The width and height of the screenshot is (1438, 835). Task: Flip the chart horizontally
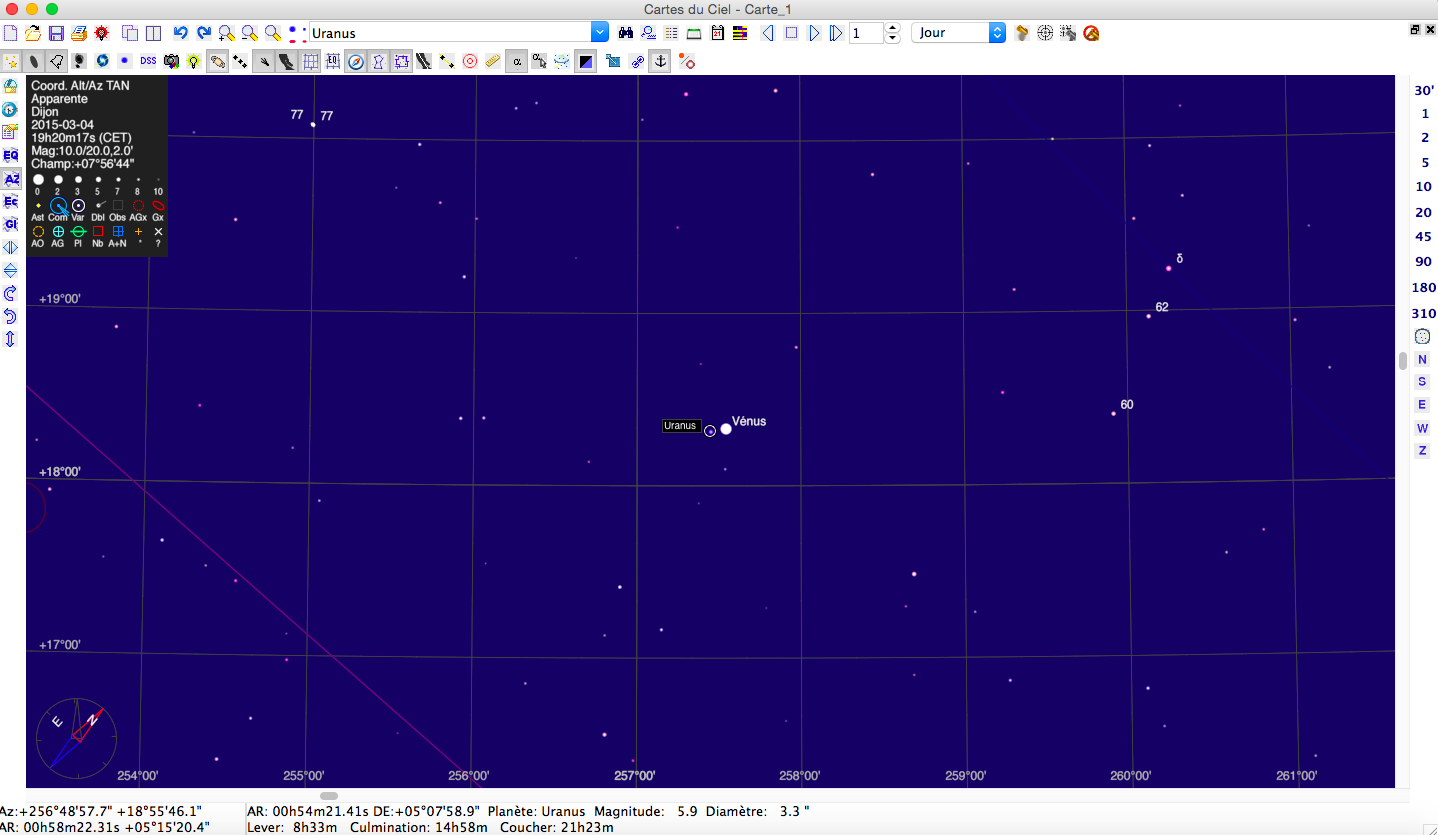pos(10,247)
